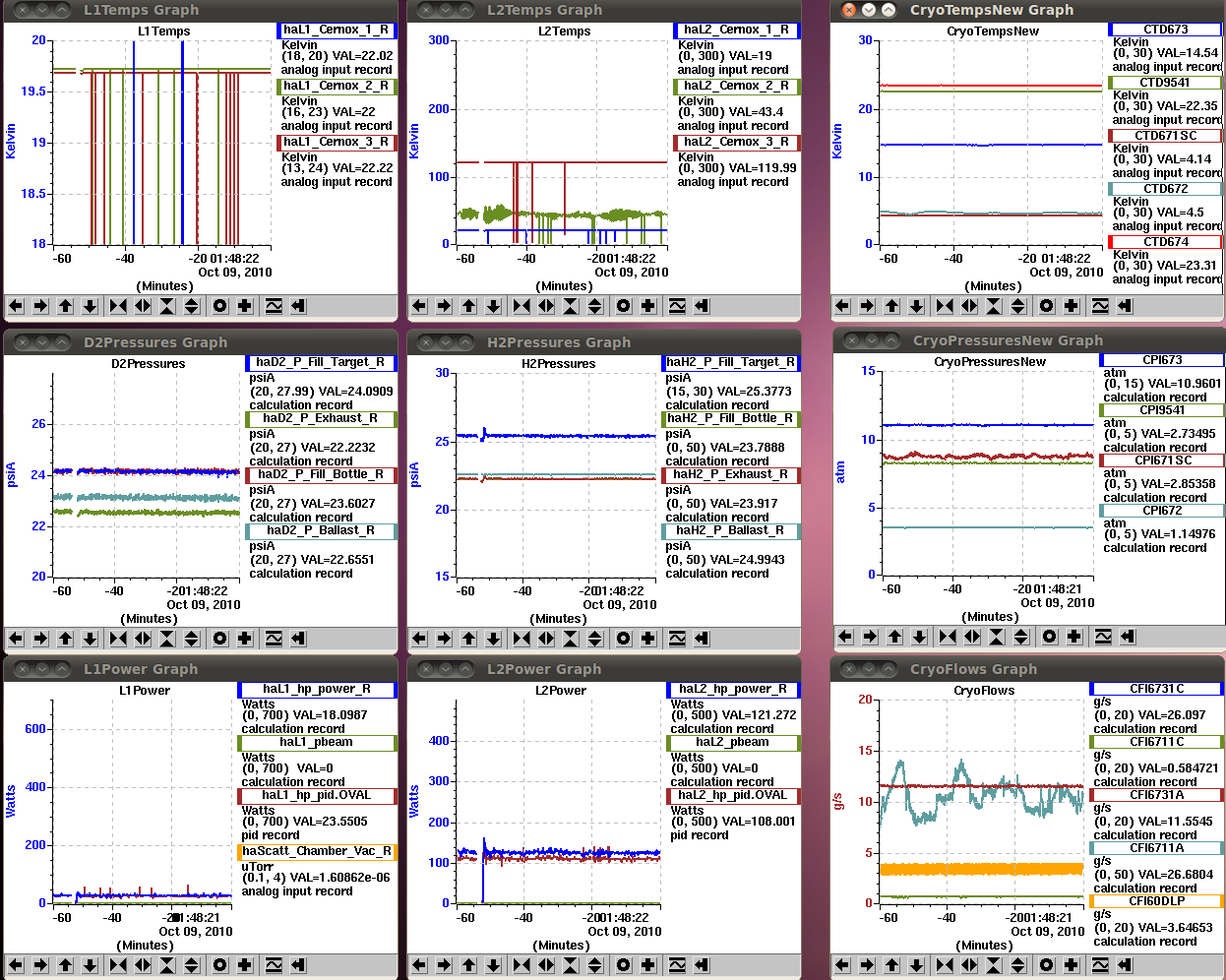Image resolution: width=1226 pixels, height=980 pixels.
Task: Click return arrow icon in L2Power Graph toolbar
Action: [702, 965]
